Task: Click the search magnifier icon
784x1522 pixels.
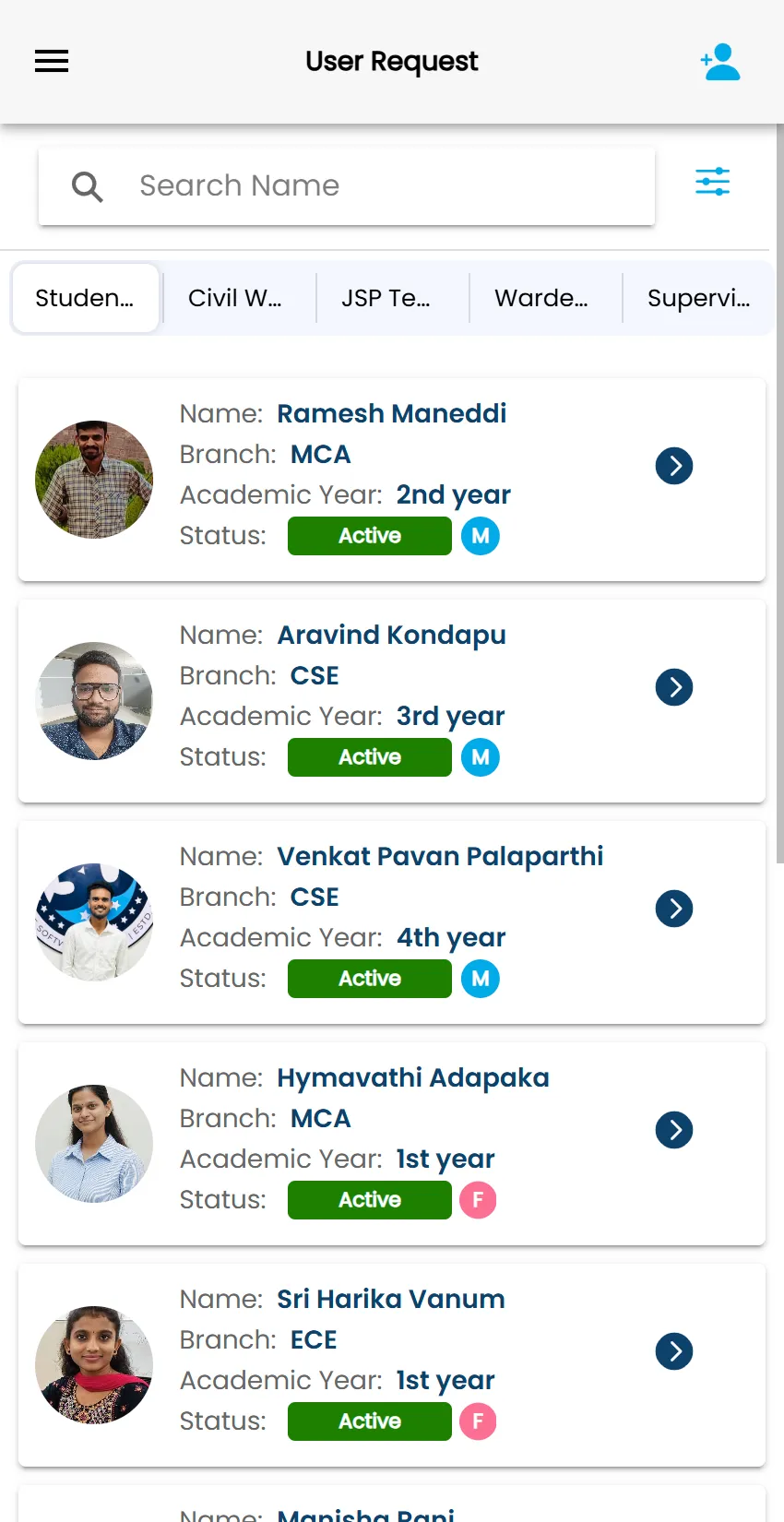Action: 88,186
